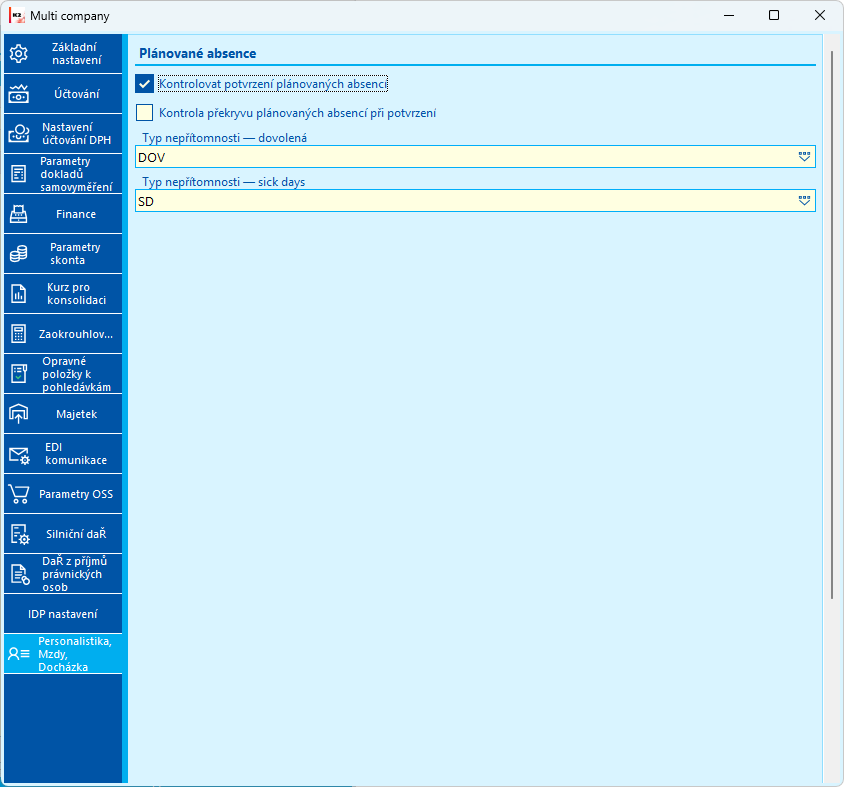
Task: Click the Parametry skonta coins icon
Action: pos(19,254)
